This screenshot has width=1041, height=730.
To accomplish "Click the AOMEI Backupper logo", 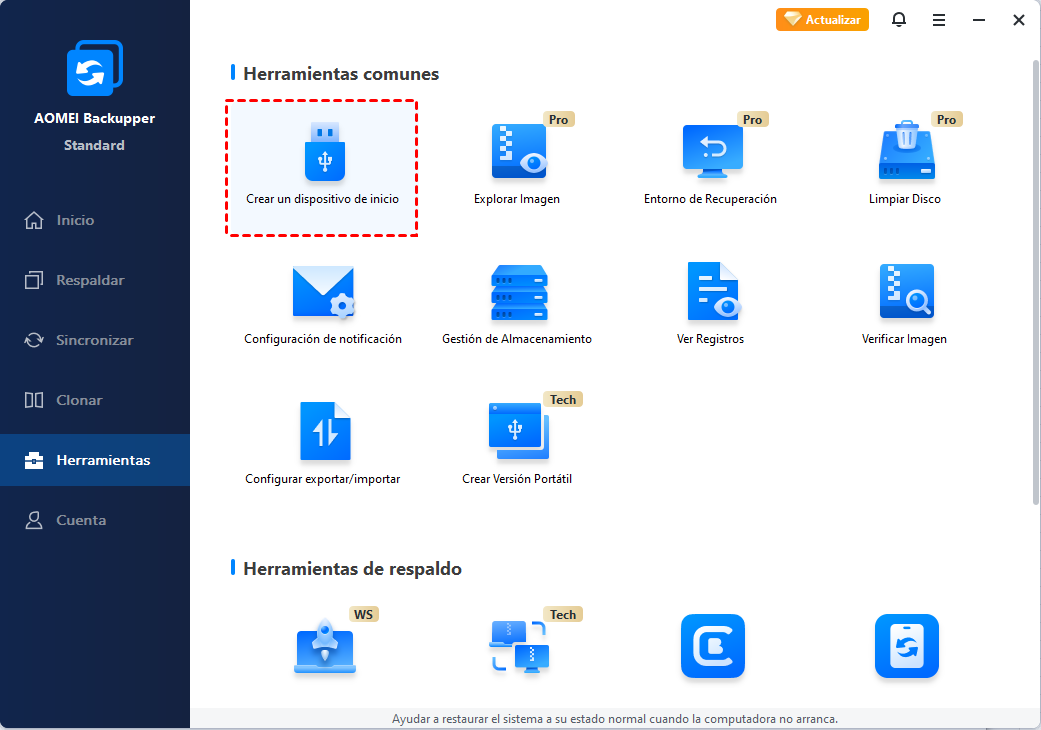I will (x=94, y=68).
